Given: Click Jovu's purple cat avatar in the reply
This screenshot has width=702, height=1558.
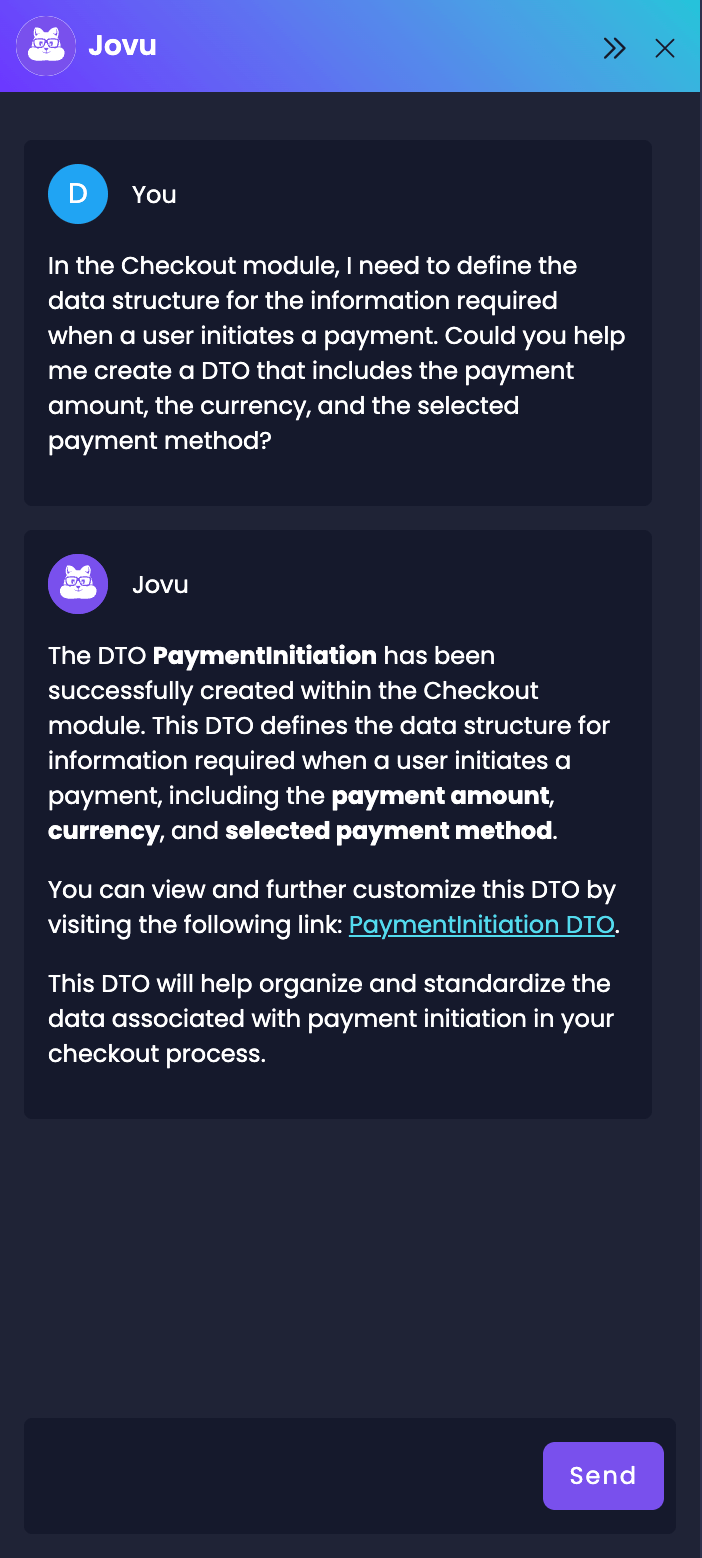Looking at the screenshot, I should 77,583.
